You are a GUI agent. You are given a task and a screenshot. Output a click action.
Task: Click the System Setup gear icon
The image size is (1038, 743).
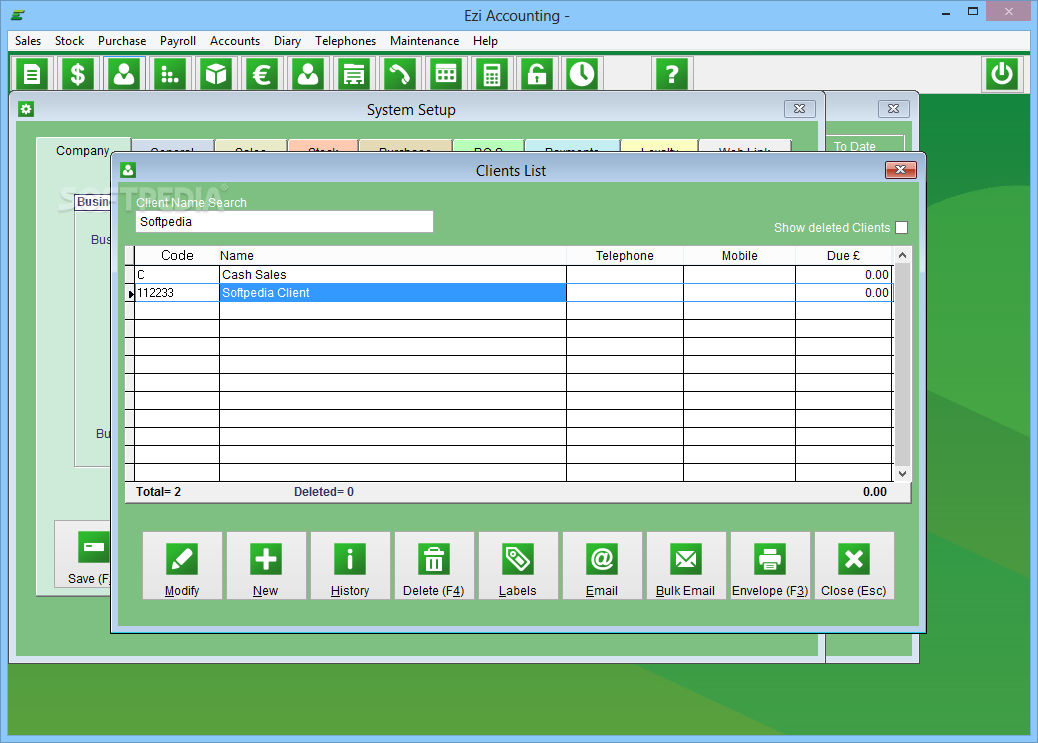[x=26, y=109]
